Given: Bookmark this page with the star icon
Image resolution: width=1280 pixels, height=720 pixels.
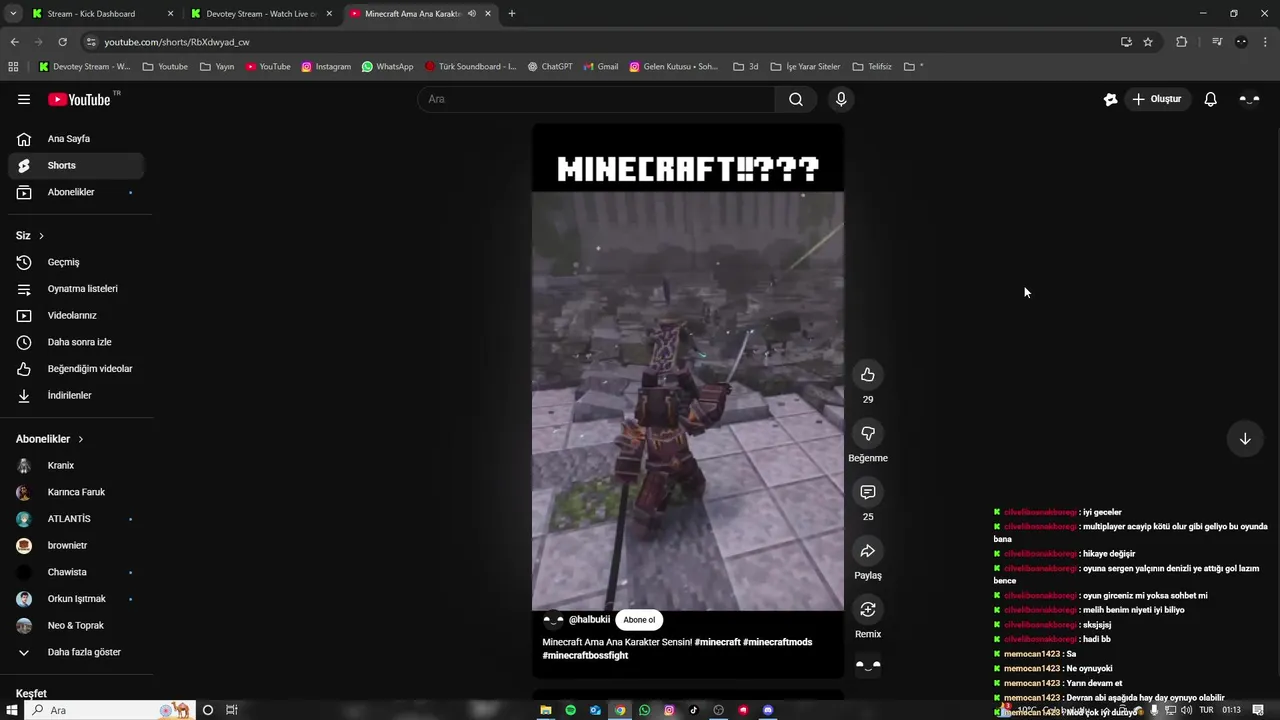Looking at the screenshot, I should point(1148,42).
